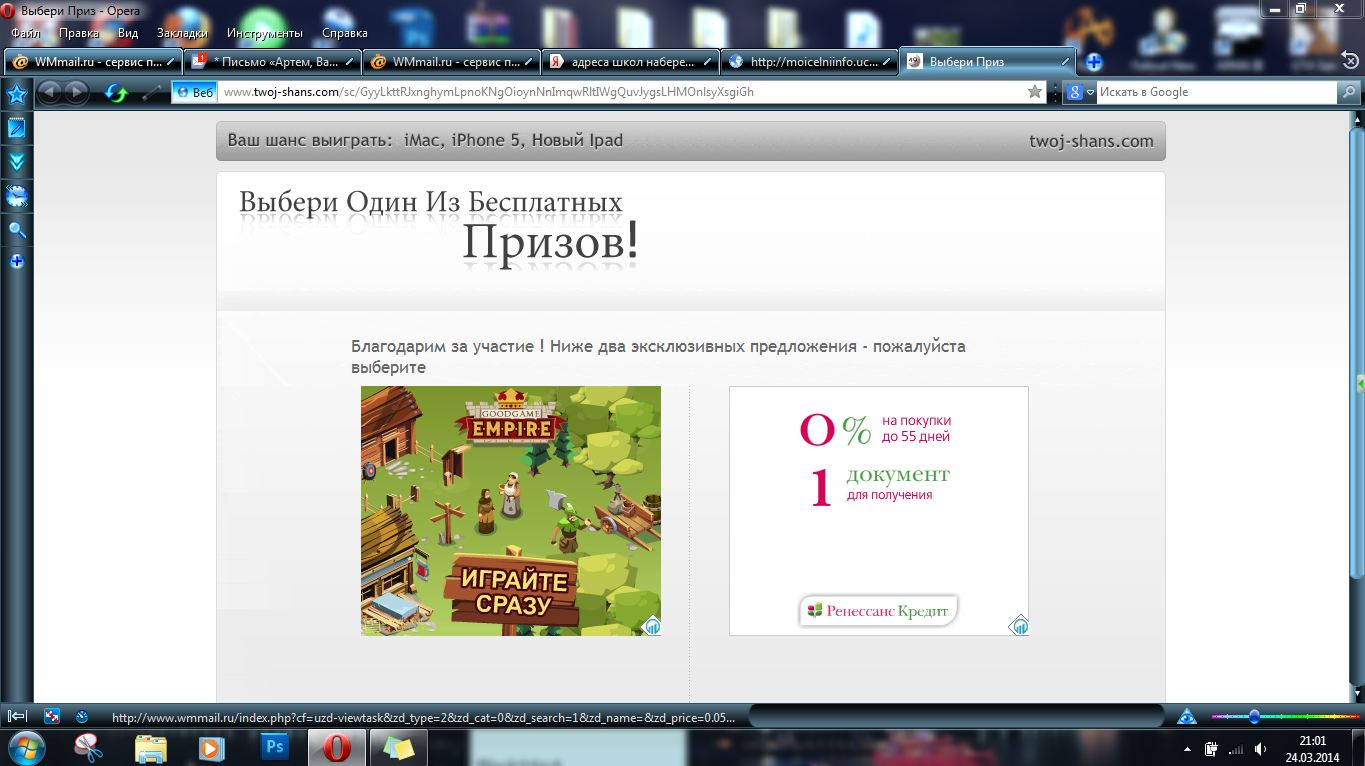Click the green side panel handle on right
The height and width of the screenshot is (766, 1365).
[x=1360, y=385]
